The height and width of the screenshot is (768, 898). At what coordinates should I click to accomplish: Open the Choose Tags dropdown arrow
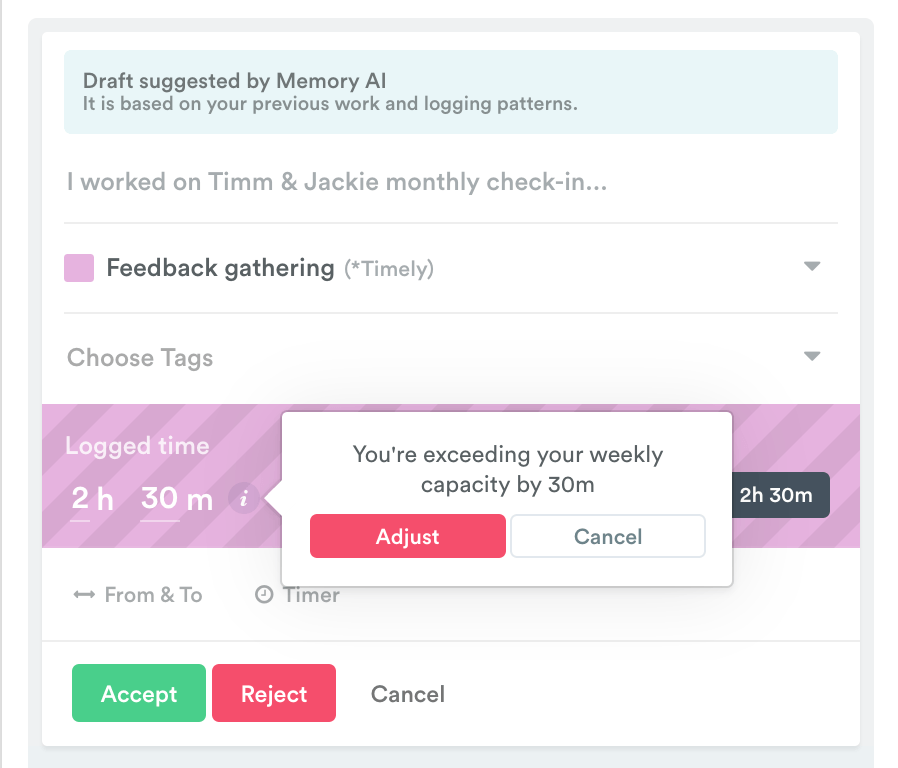click(x=812, y=356)
